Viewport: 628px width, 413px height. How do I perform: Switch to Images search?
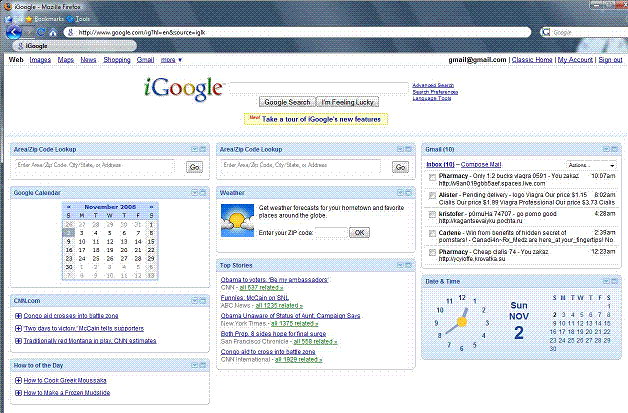click(40, 60)
